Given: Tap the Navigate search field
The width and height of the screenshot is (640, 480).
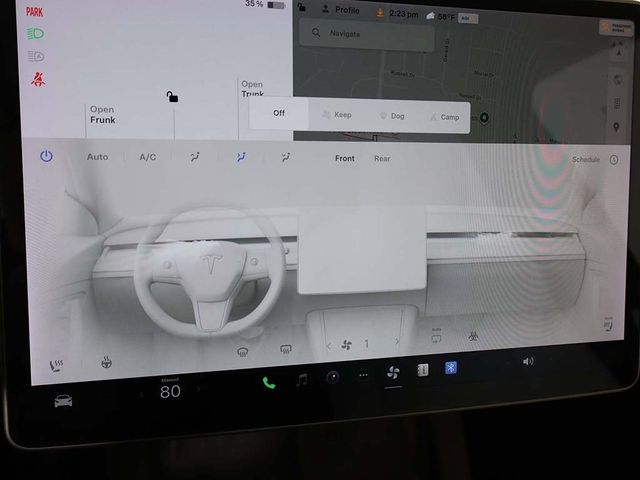Looking at the screenshot, I should (367, 34).
